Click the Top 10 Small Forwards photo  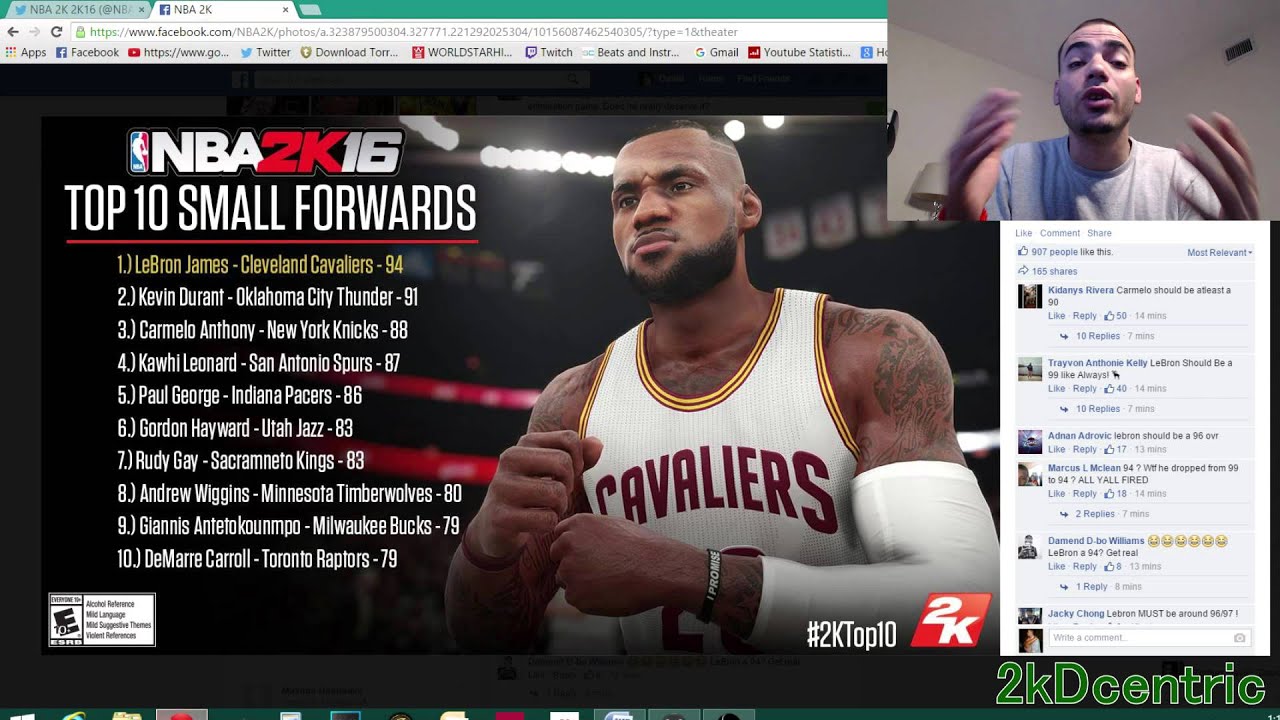(520, 385)
